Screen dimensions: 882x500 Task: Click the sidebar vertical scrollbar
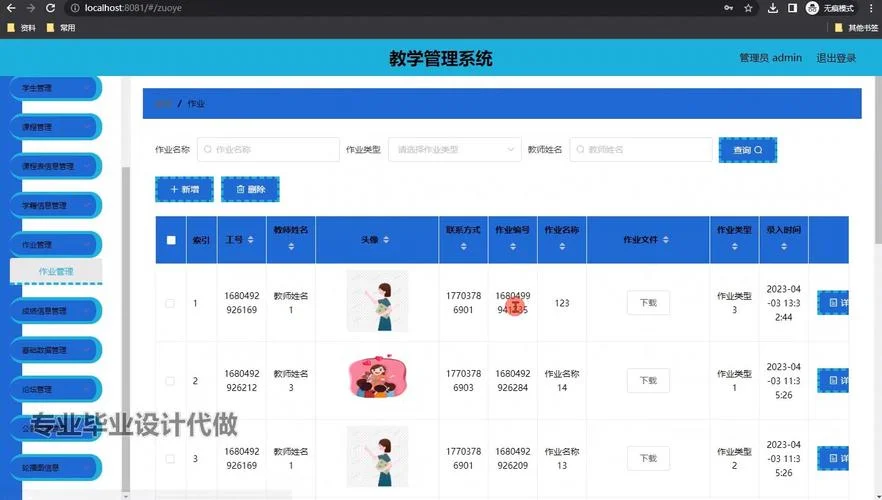[126, 328]
